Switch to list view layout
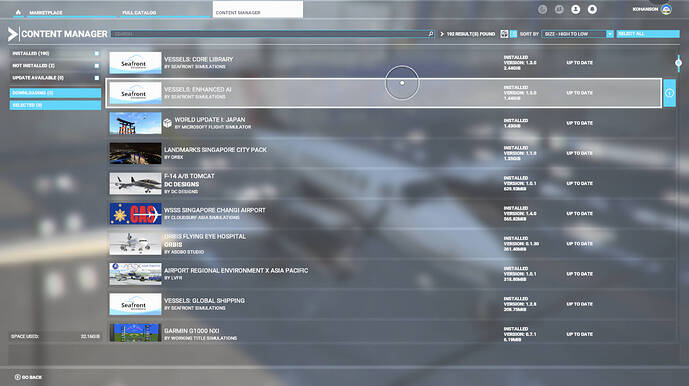 point(513,34)
